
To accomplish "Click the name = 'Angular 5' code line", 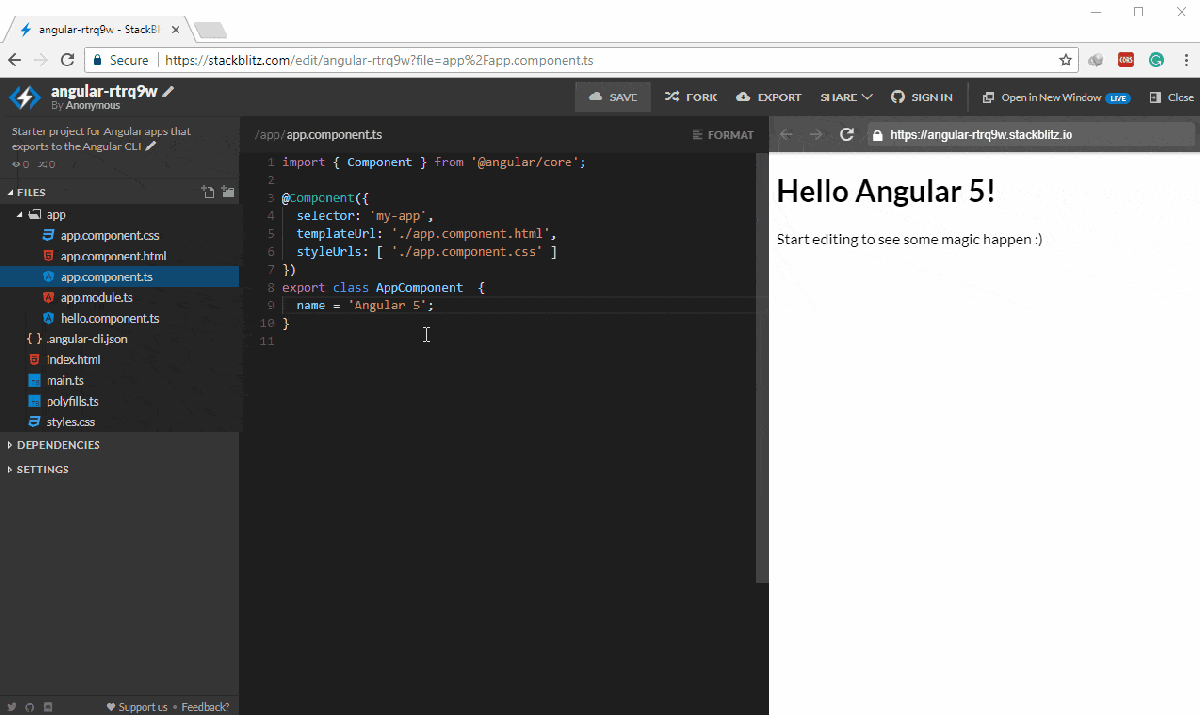I will point(366,305).
